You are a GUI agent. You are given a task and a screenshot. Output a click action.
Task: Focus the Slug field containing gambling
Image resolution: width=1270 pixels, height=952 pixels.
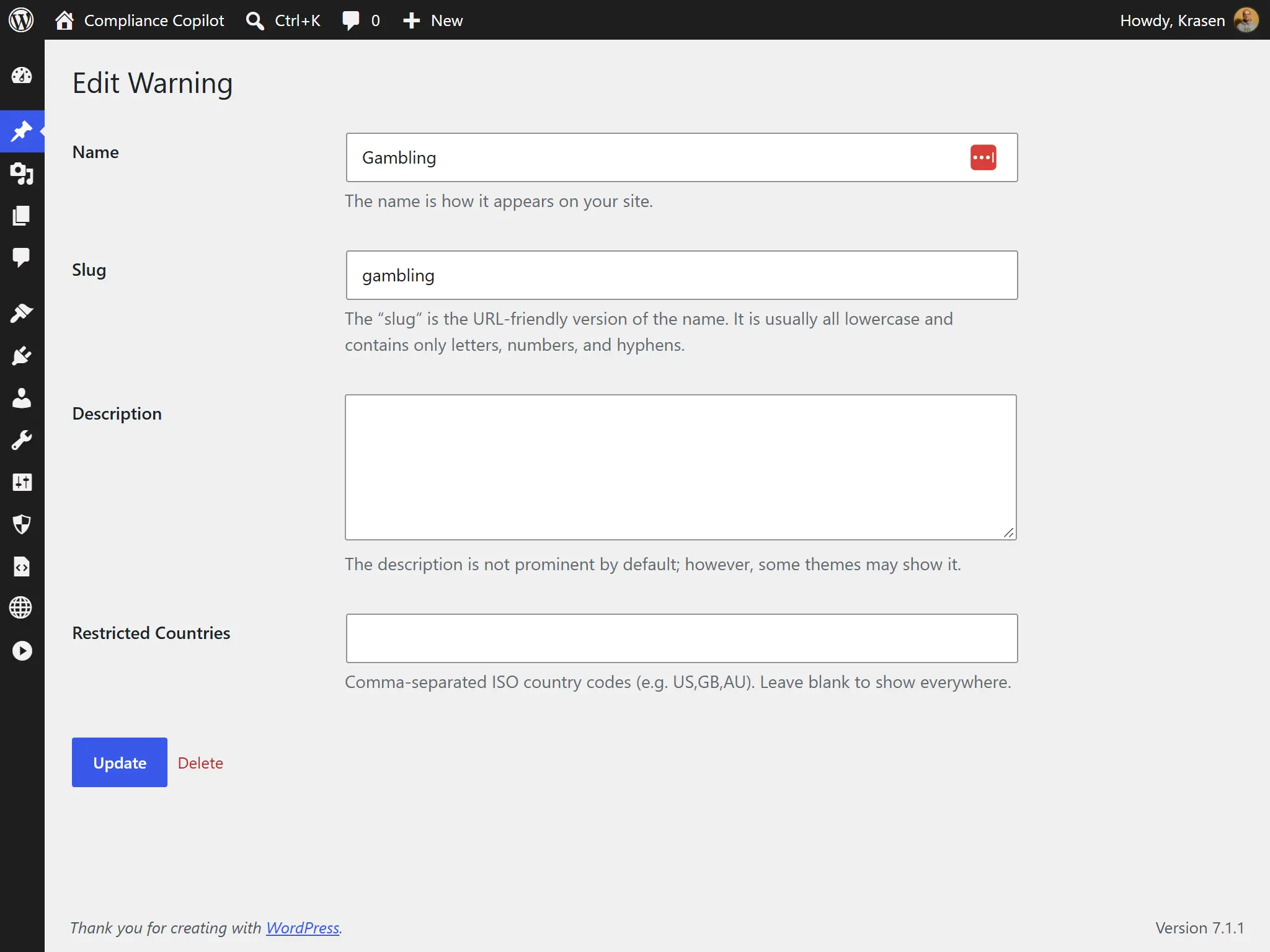(682, 275)
